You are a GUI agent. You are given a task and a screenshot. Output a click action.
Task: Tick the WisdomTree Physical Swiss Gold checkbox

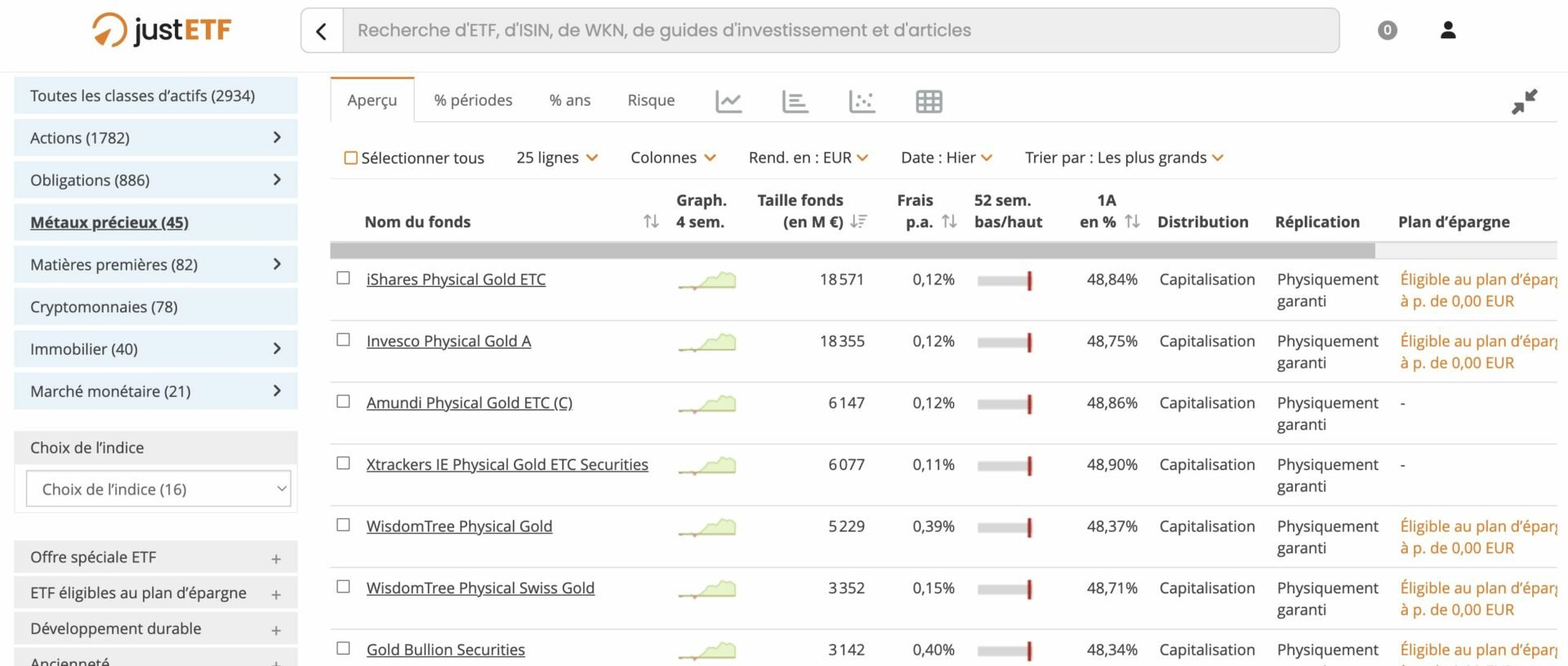[x=344, y=587]
